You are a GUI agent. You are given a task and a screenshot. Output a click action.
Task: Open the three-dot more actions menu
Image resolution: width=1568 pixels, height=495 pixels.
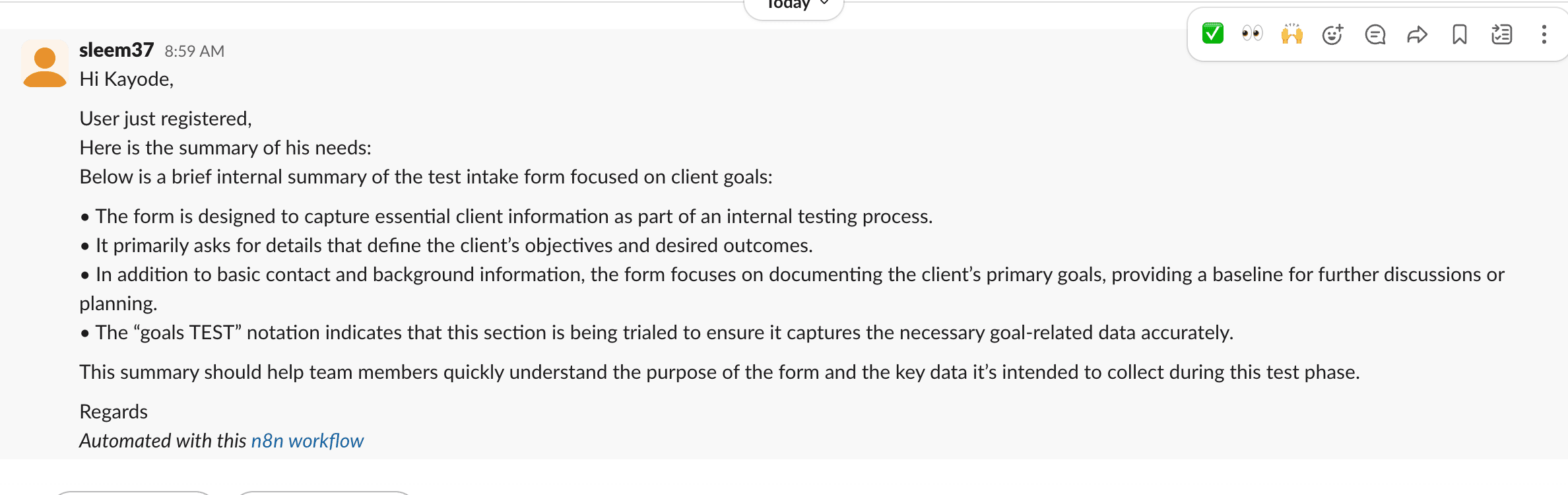[x=1544, y=34]
